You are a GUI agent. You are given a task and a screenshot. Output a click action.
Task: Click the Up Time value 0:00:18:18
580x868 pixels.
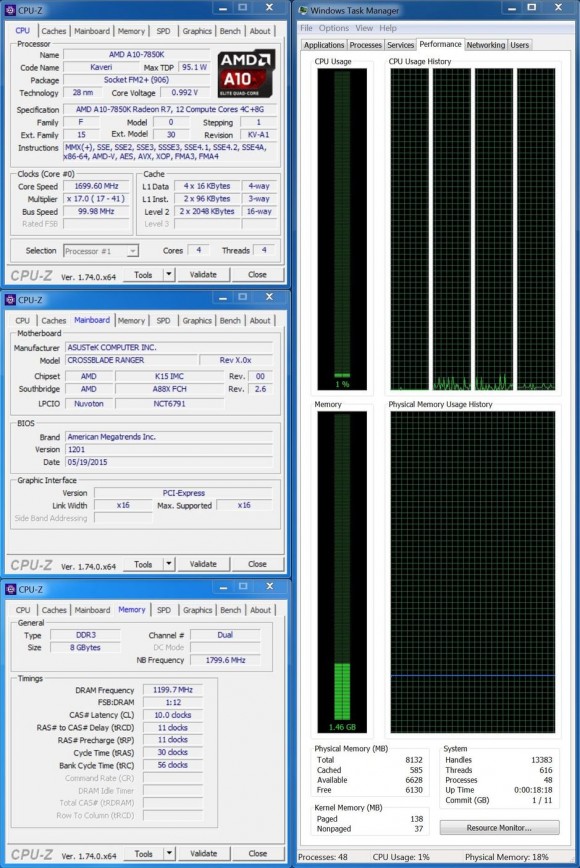533,790
